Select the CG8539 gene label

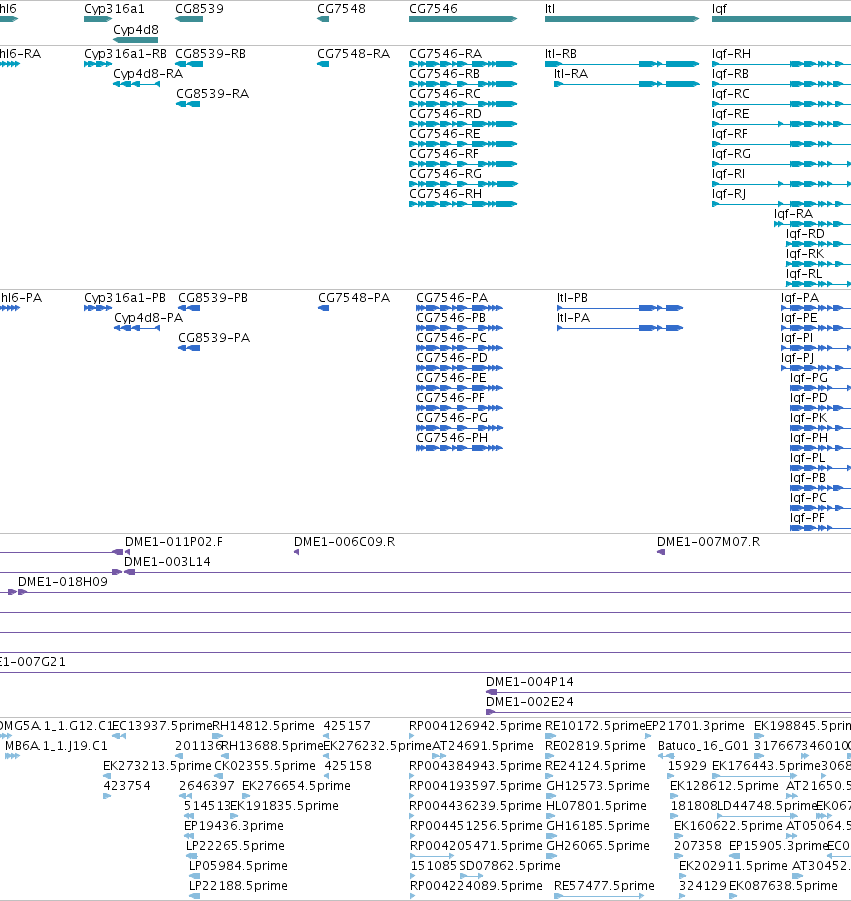(199, 9)
